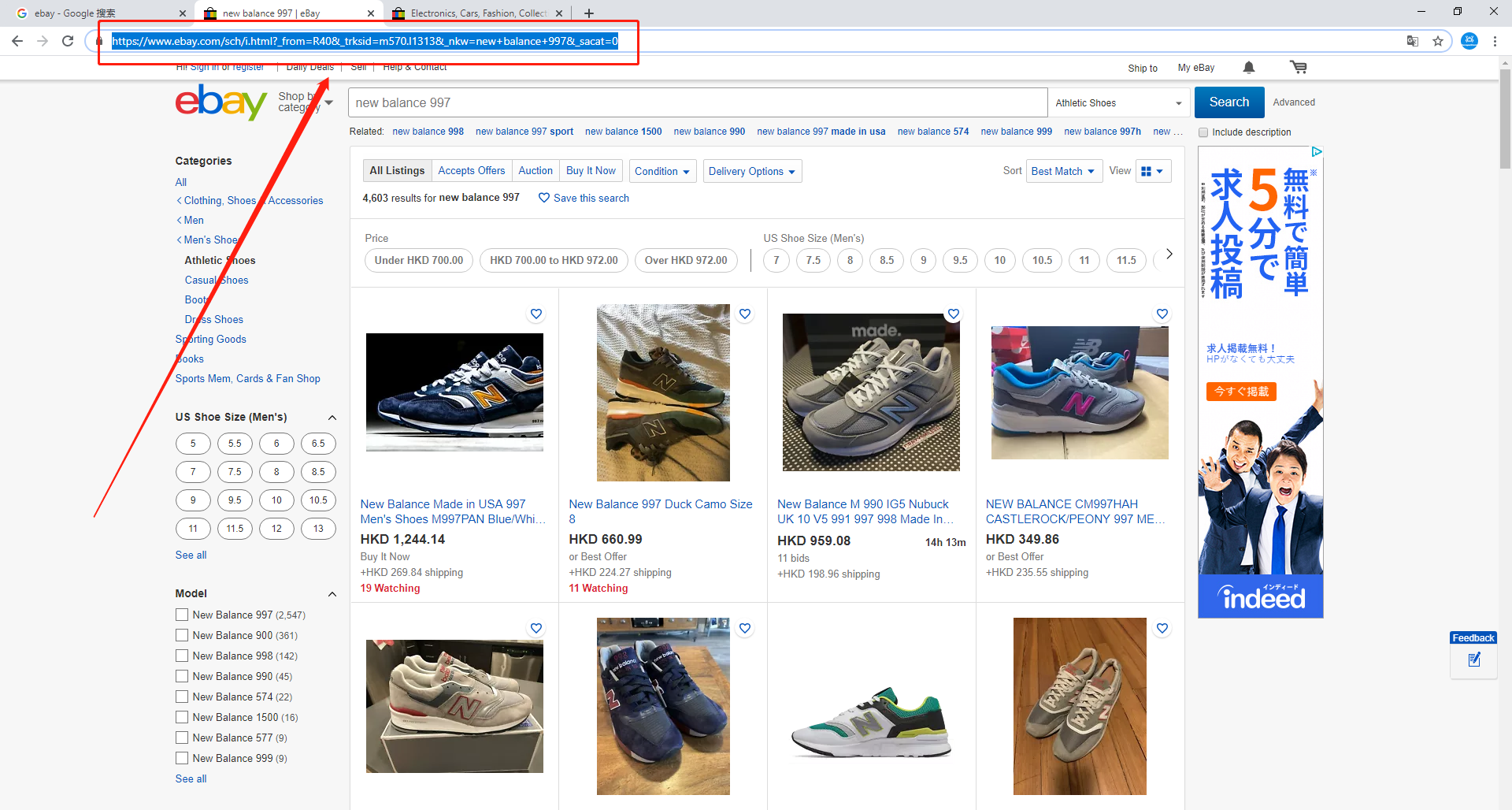Collapse the US Shoe Size (Men's) section
The image size is (1512, 810).
(332, 418)
